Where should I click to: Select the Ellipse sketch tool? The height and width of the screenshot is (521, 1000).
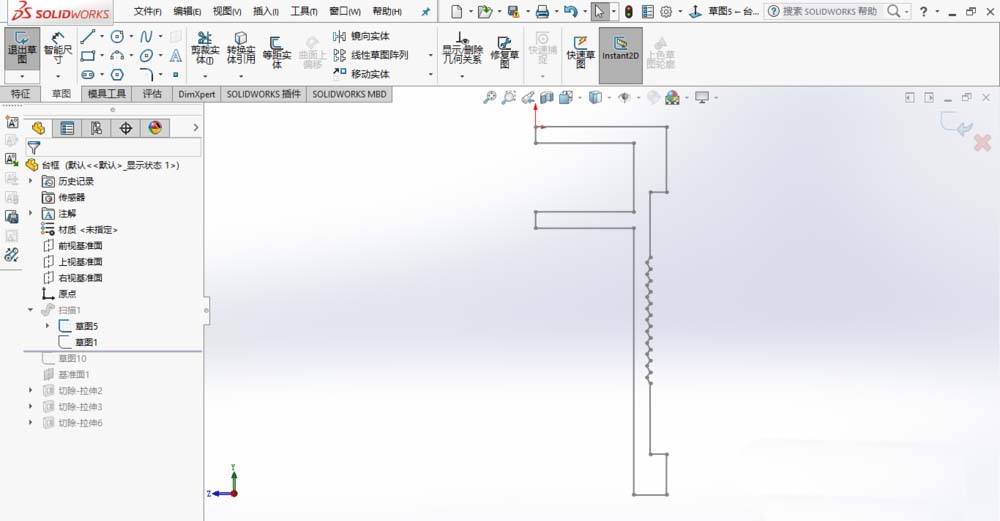[146, 56]
